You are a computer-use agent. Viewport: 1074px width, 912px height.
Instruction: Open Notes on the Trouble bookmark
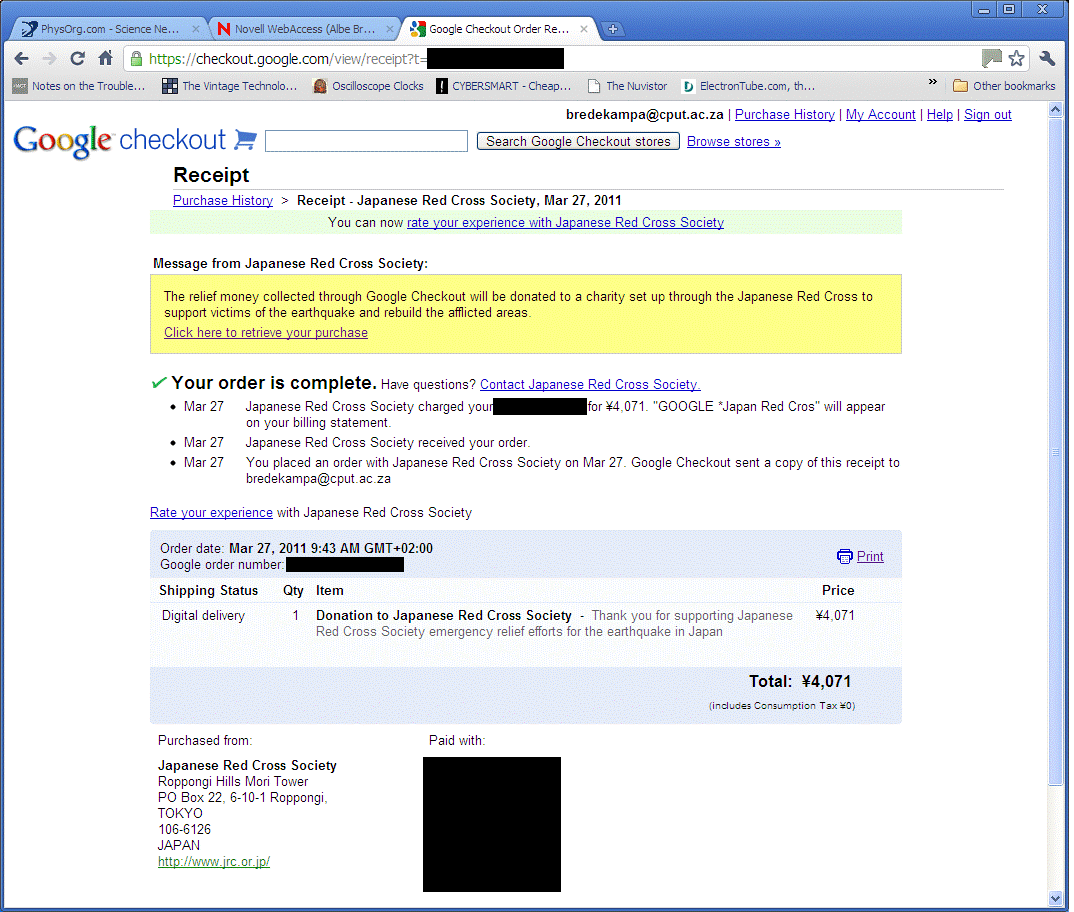(79, 86)
